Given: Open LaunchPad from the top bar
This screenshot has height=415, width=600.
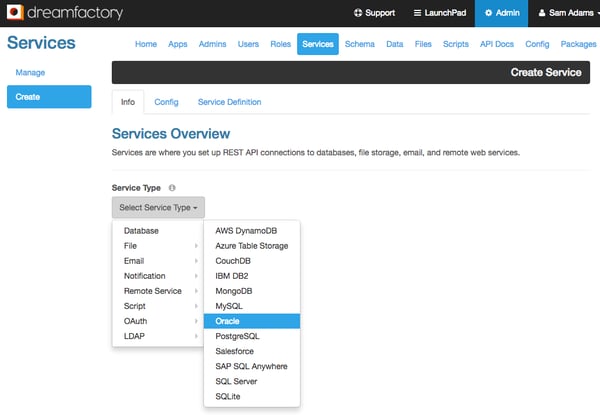Looking at the screenshot, I should point(440,13).
